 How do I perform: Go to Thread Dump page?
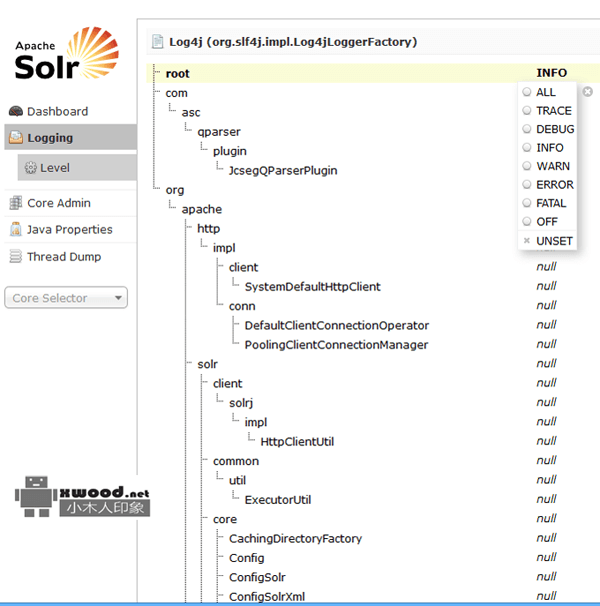coord(64,256)
